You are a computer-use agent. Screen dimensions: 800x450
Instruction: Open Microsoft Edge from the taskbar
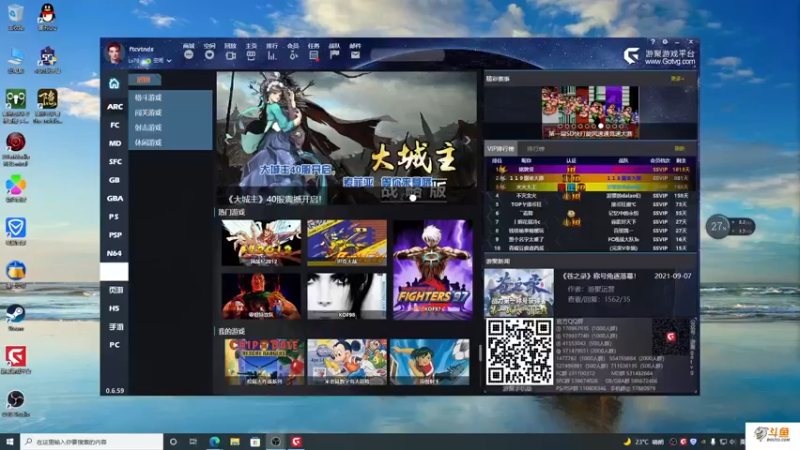click(x=214, y=441)
